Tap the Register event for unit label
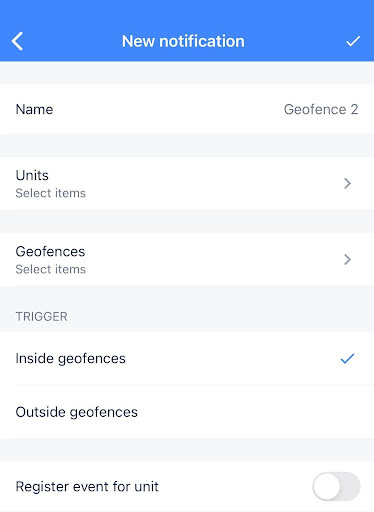The width and height of the screenshot is (374, 512). [87, 487]
